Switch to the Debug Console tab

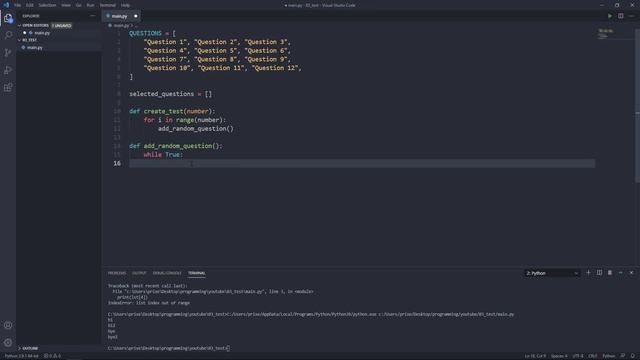[167, 273]
